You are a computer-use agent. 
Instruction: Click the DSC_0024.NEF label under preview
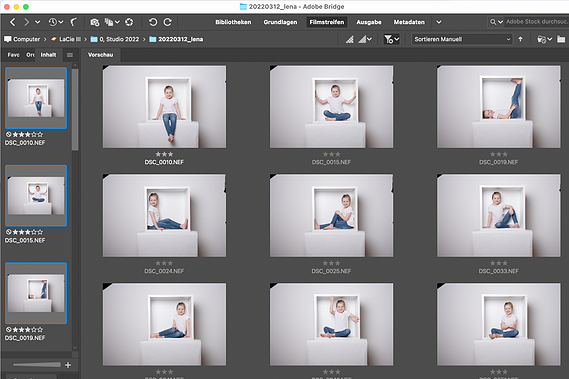click(x=164, y=271)
